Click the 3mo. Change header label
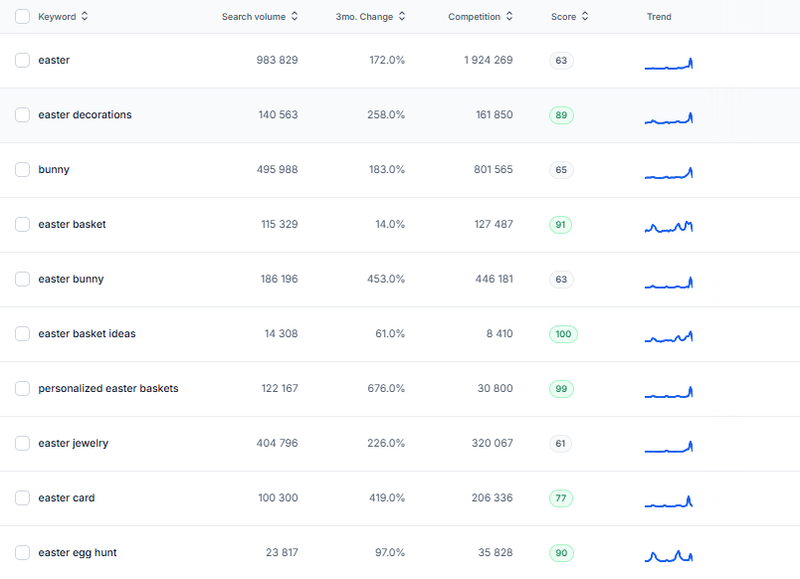800x579 pixels. tap(364, 17)
